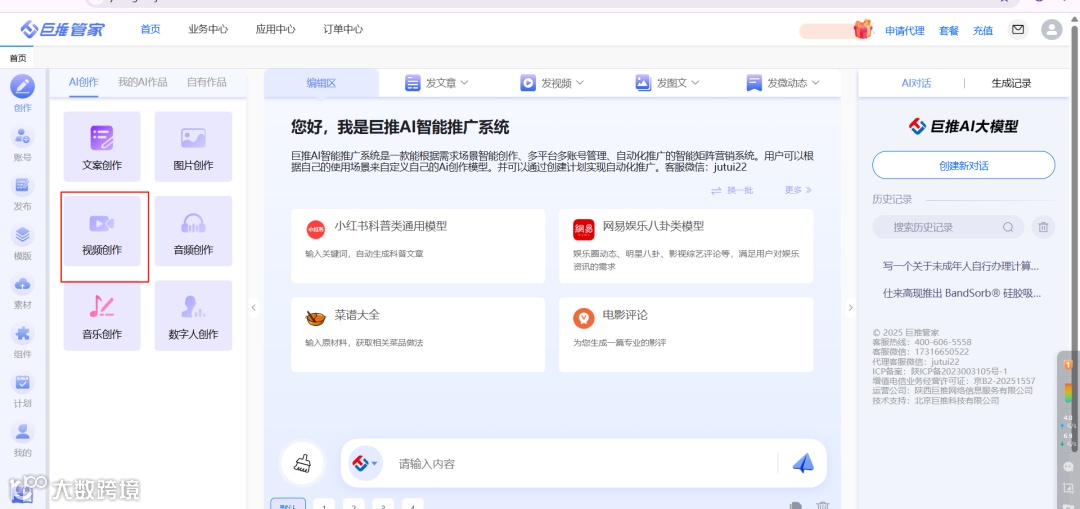Open the 发文章 dropdown
1080x509 pixels.
(x=437, y=83)
